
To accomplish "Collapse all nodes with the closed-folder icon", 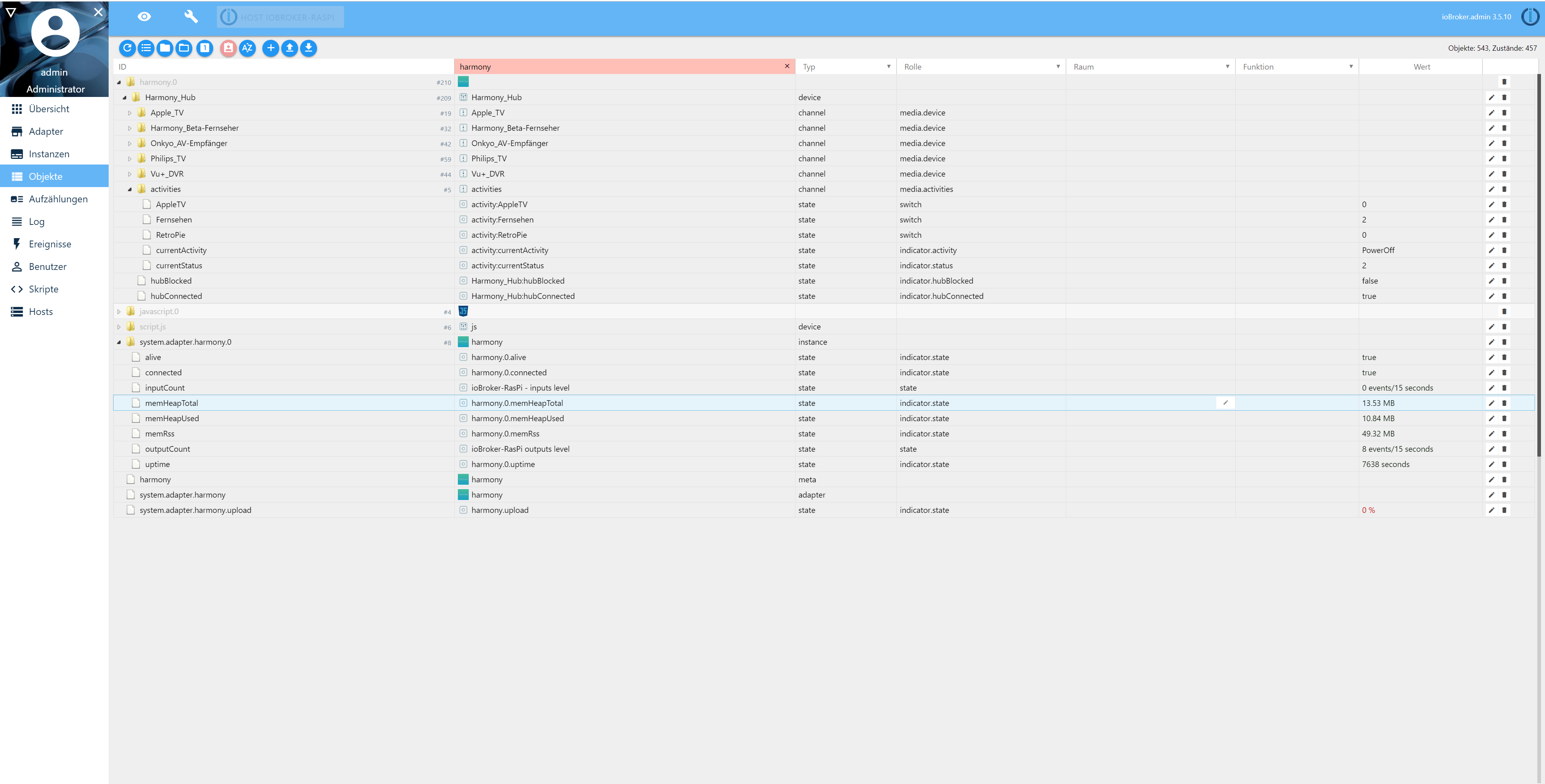I will pyautogui.click(x=165, y=48).
